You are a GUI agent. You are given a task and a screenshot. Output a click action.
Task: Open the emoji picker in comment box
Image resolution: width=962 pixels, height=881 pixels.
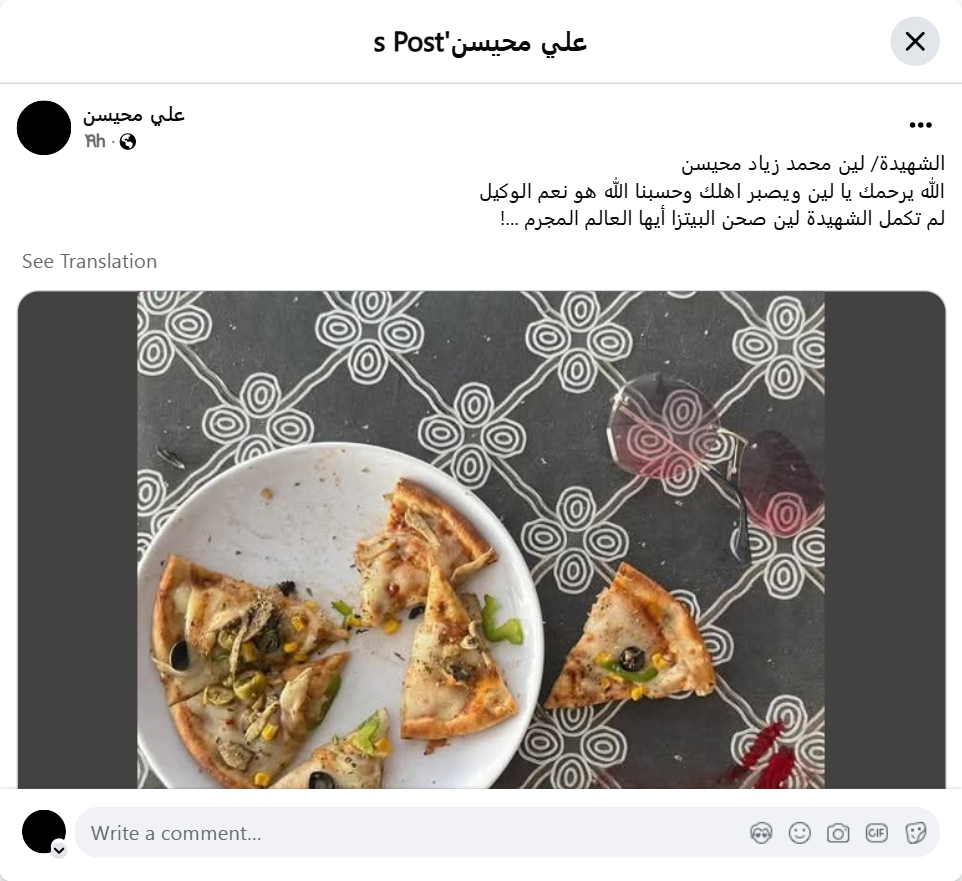[800, 833]
